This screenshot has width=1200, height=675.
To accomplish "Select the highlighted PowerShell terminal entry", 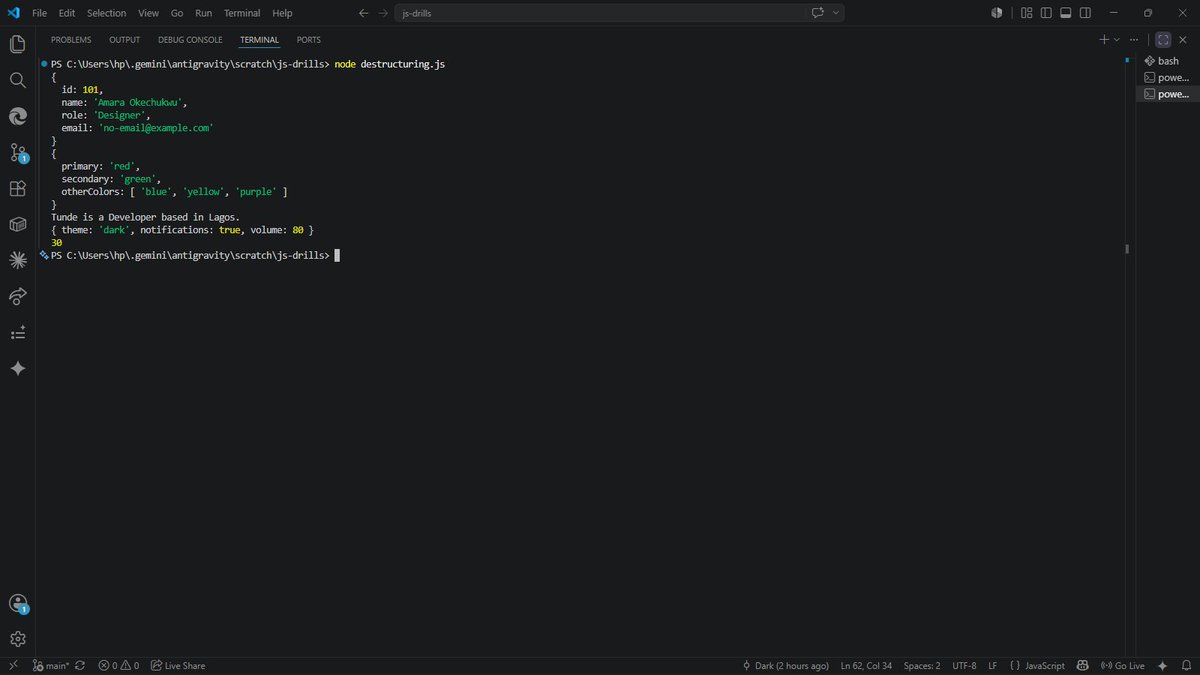I will [x=1167, y=94].
